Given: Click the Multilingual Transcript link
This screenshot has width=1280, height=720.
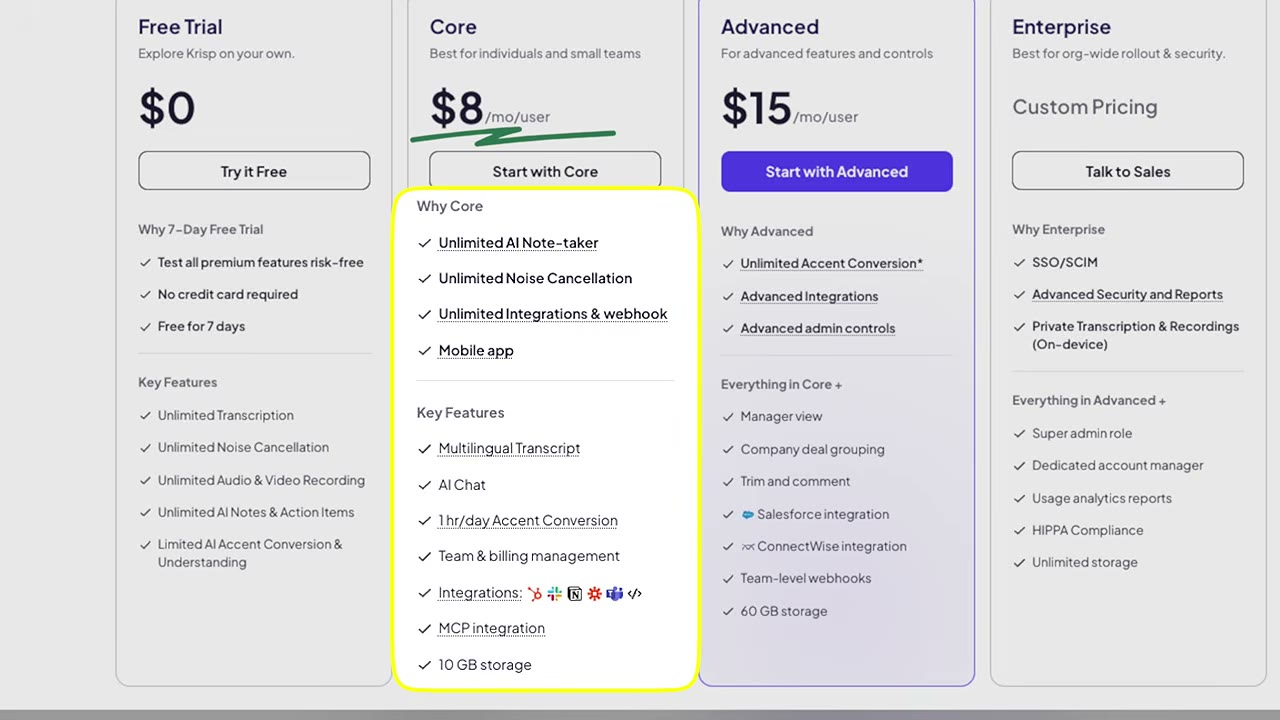Looking at the screenshot, I should (509, 449).
